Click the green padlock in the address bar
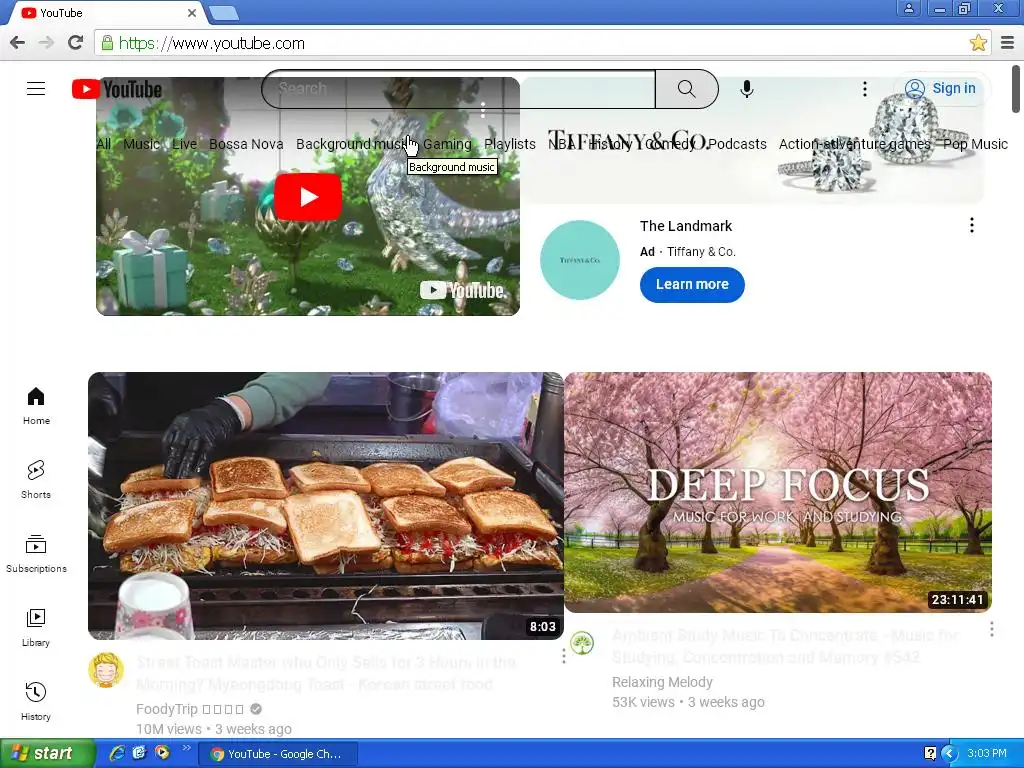Viewport: 1024px width, 768px height. (107, 43)
